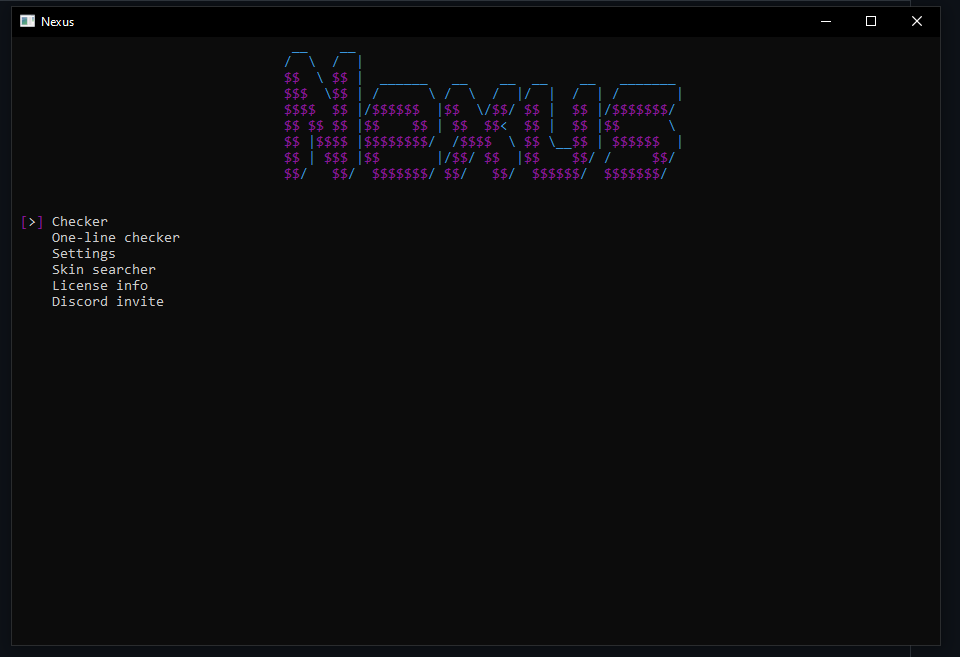Click the Nexus window title text

pyautogui.click(x=58, y=21)
